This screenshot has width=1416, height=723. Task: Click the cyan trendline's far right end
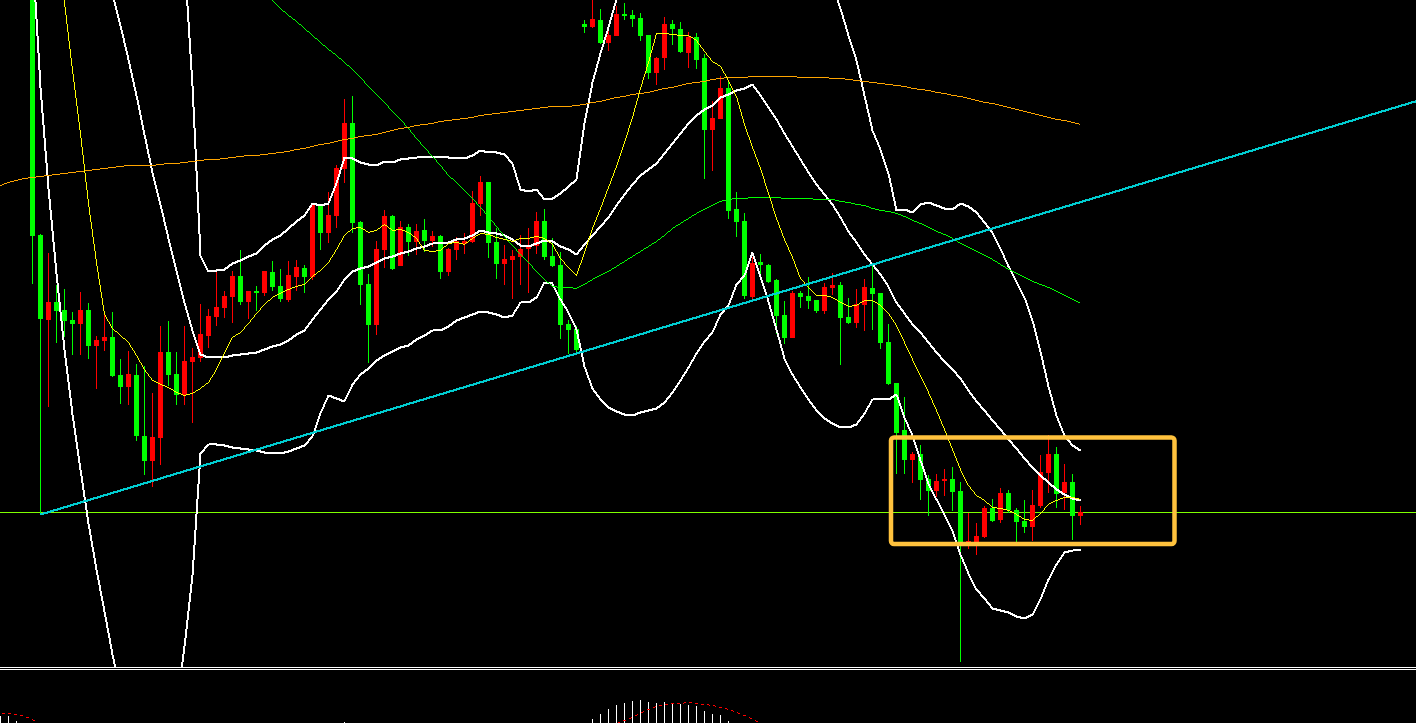point(1412,102)
